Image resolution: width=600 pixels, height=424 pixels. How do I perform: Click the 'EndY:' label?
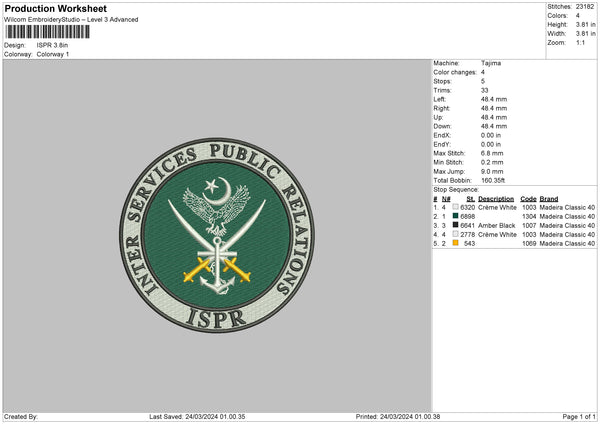442,144
